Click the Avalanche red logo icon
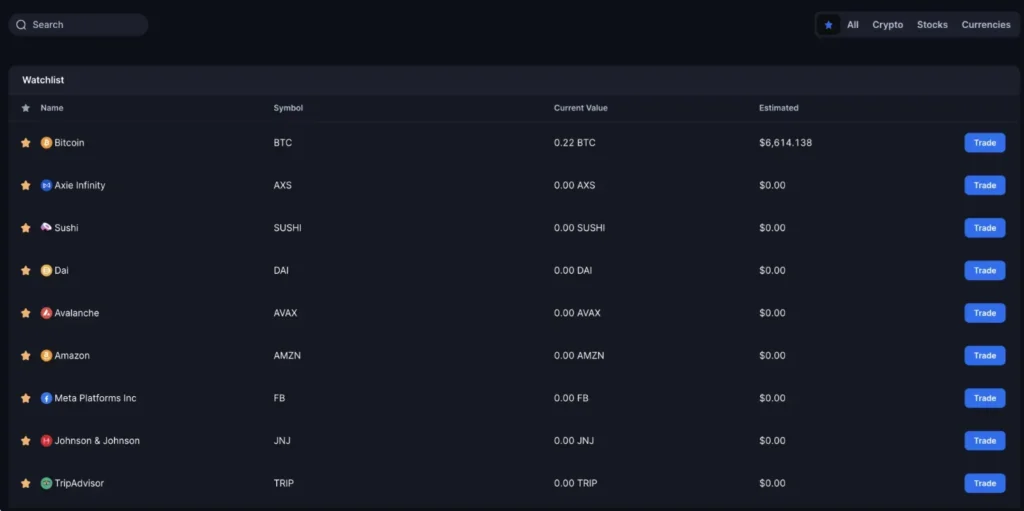This screenshot has height=511, width=1024. 46,313
